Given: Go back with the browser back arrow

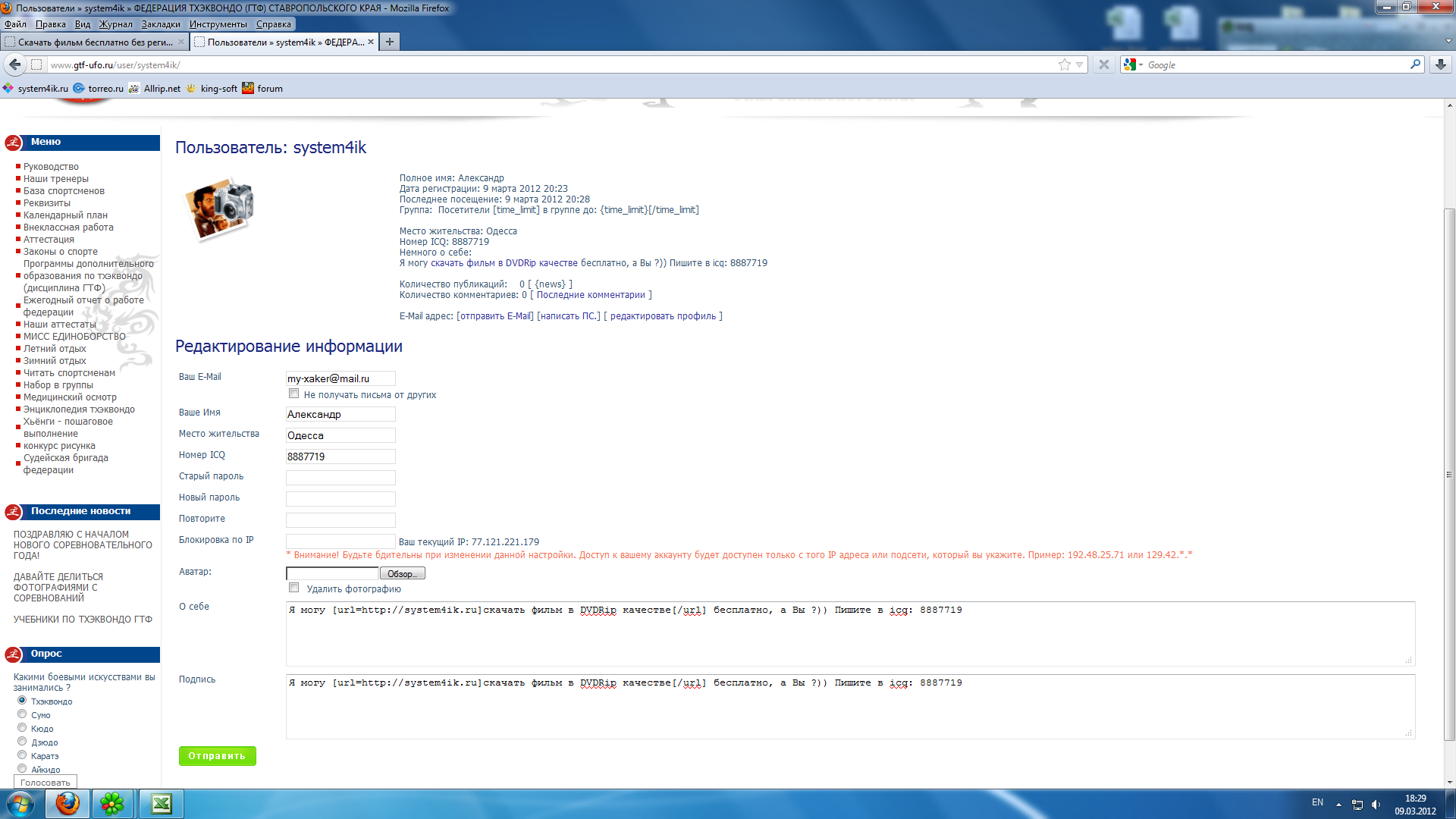Looking at the screenshot, I should pyautogui.click(x=14, y=64).
